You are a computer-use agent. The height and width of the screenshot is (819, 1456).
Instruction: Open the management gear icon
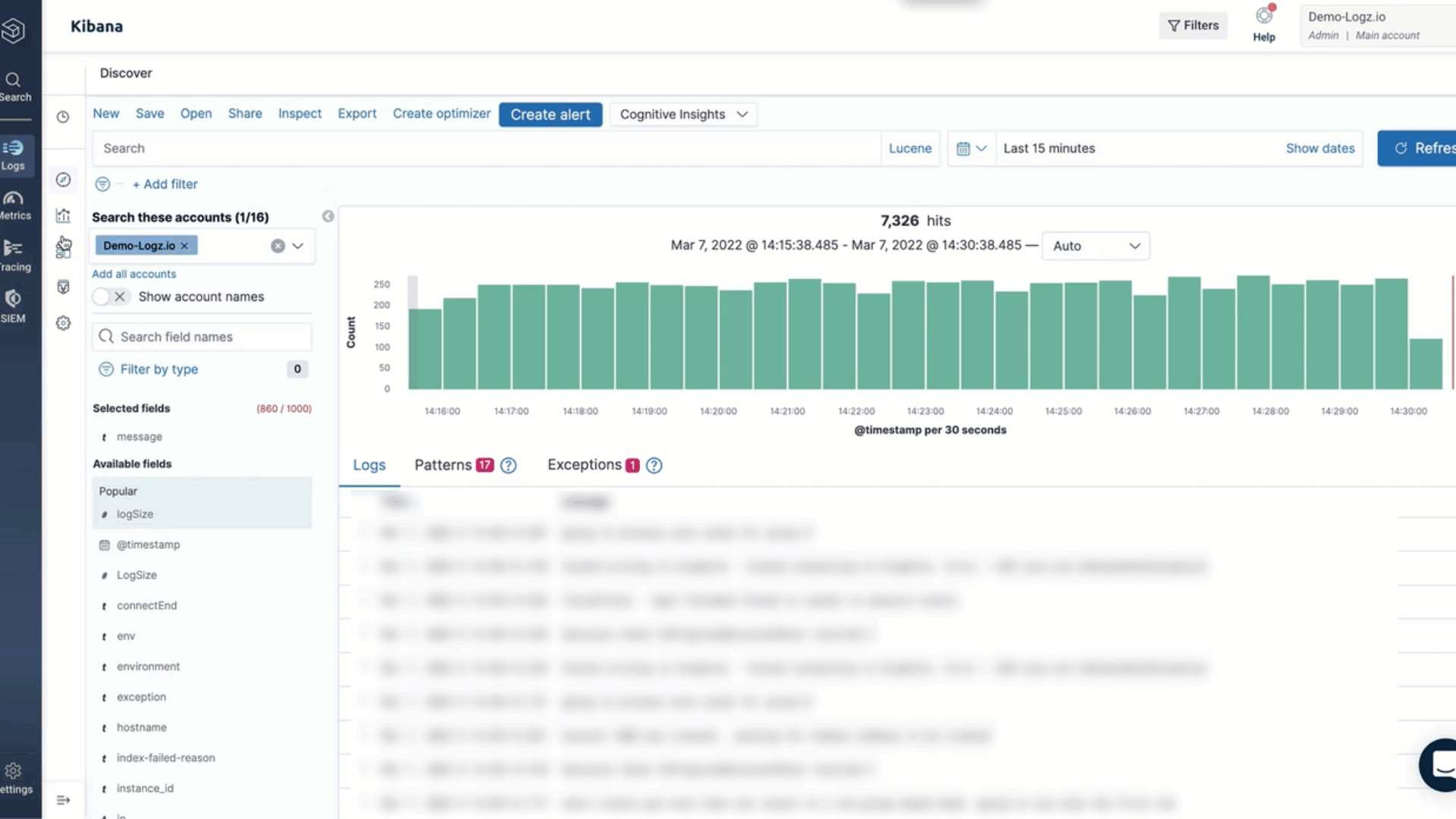pyautogui.click(x=64, y=323)
